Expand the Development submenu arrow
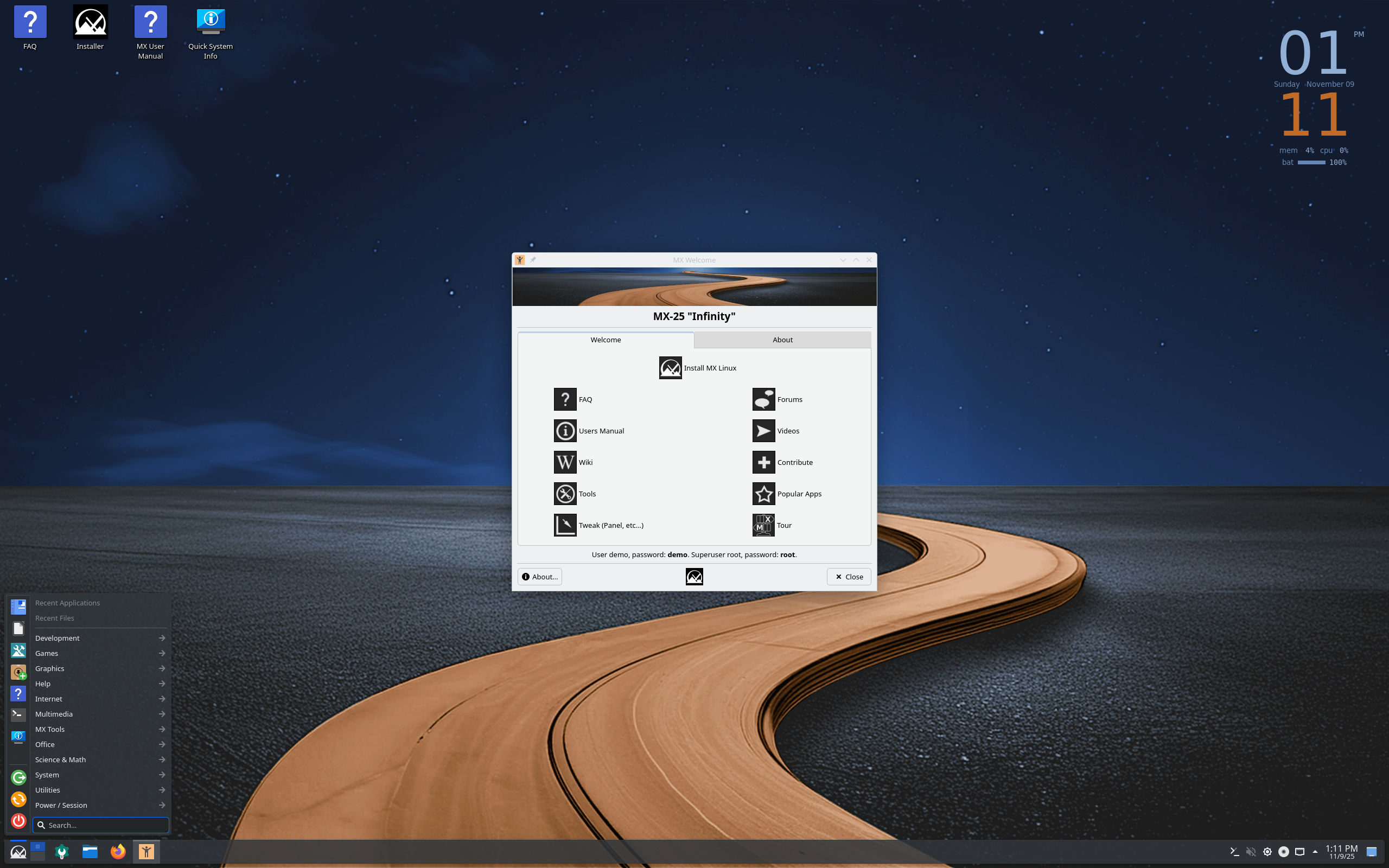Screen dimensions: 1389x868 click(x=162, y=638)
